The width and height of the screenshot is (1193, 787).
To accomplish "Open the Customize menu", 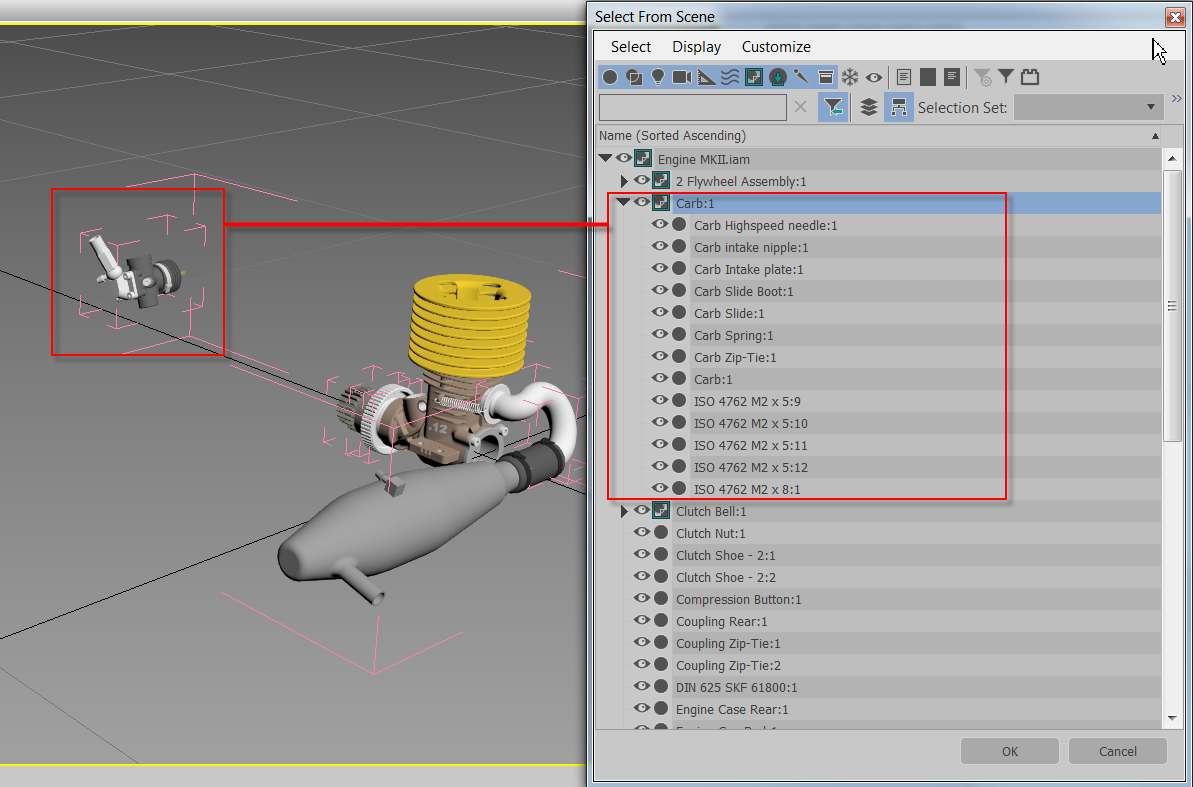I will click(776, 46).
